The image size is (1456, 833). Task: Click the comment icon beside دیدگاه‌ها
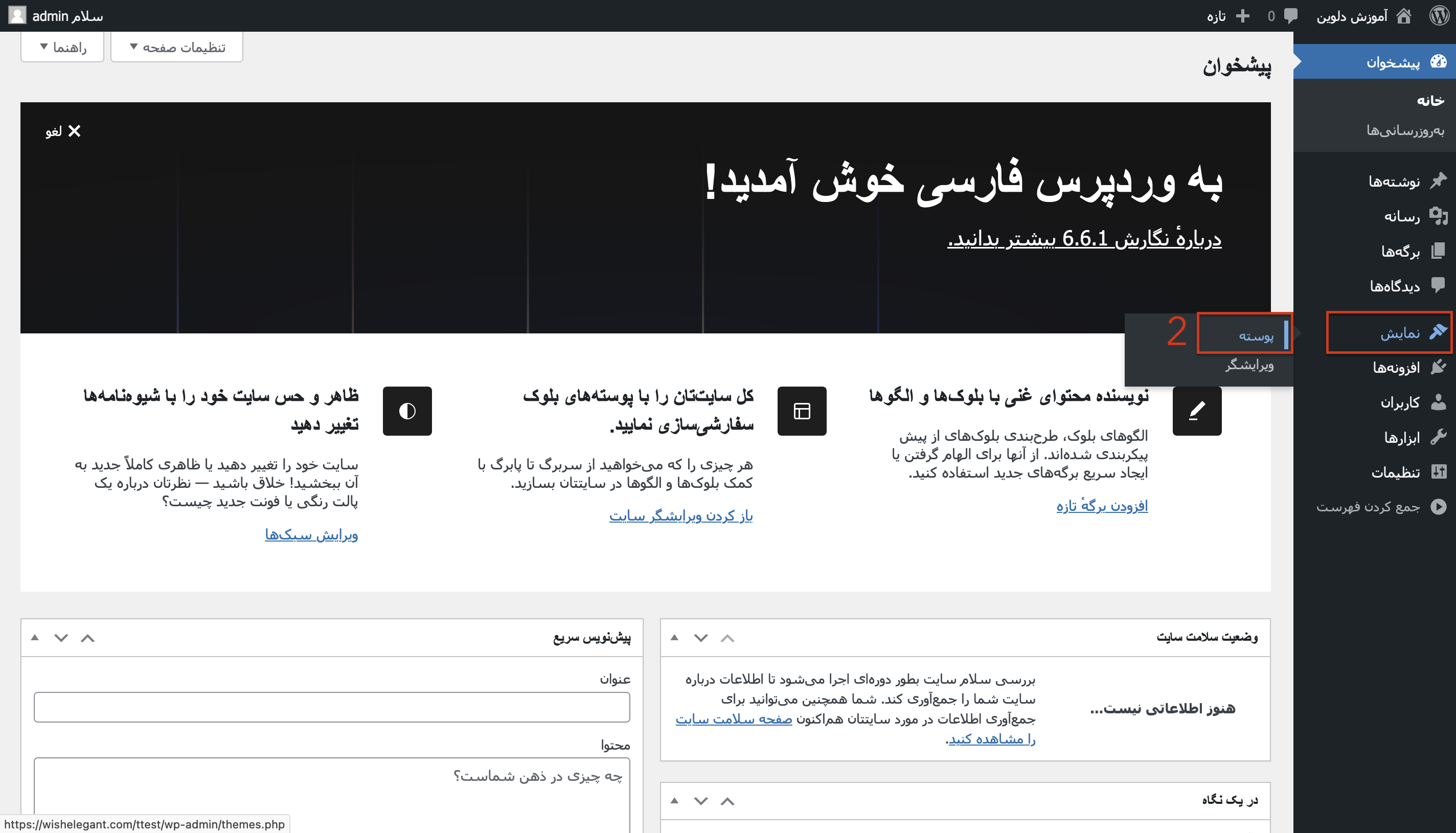tap(1439, 285)
